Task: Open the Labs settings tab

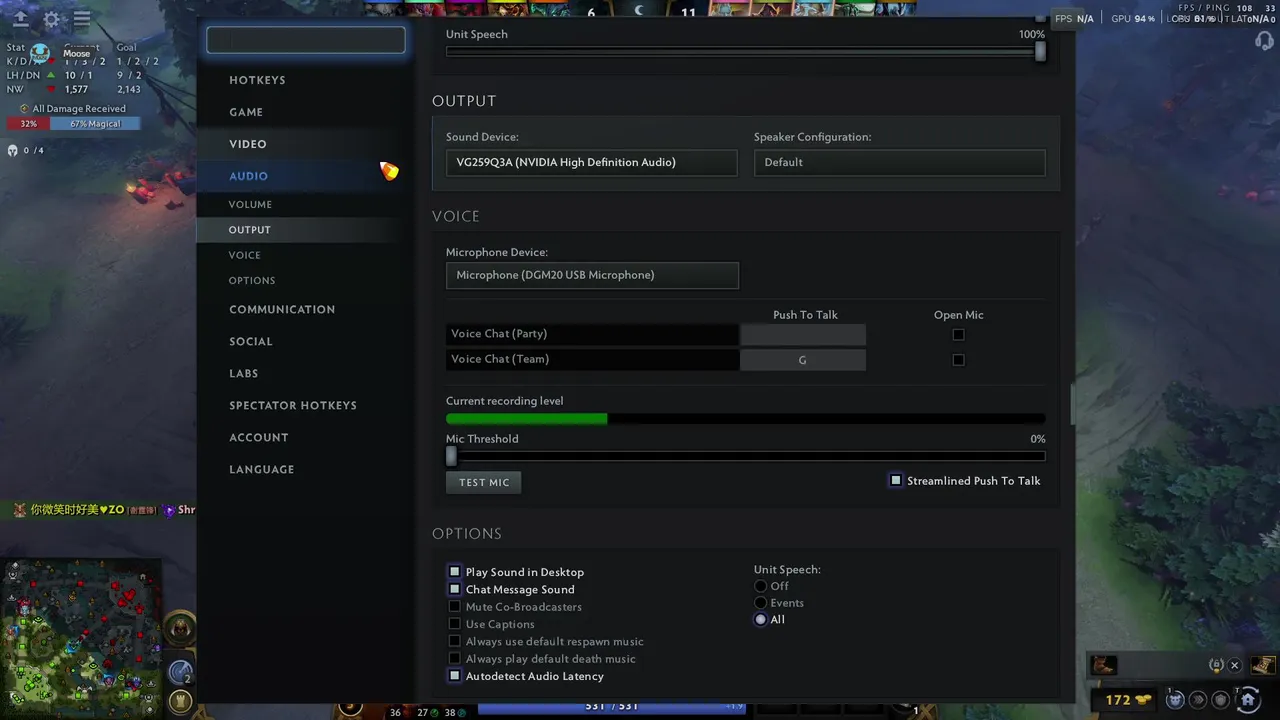Action: [244, 373]
